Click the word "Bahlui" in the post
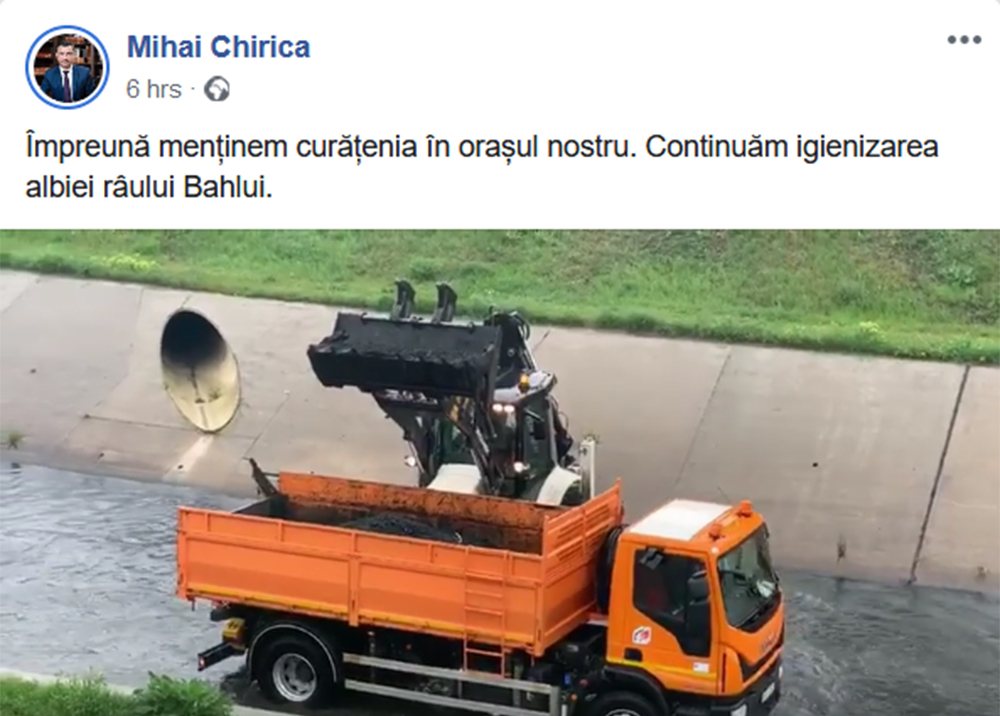 point(228,187)
